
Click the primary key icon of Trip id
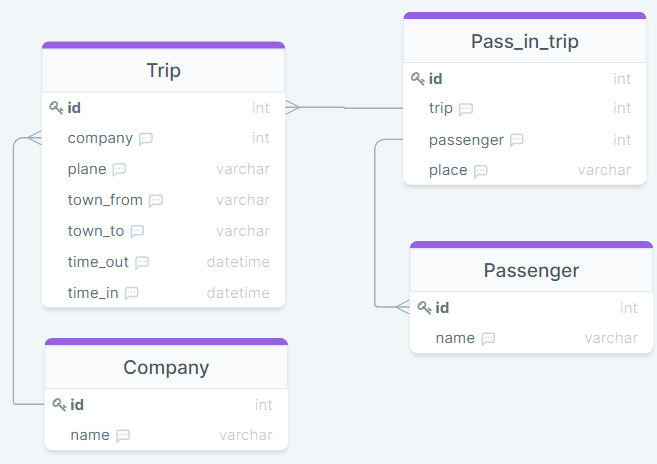[56, 107]
